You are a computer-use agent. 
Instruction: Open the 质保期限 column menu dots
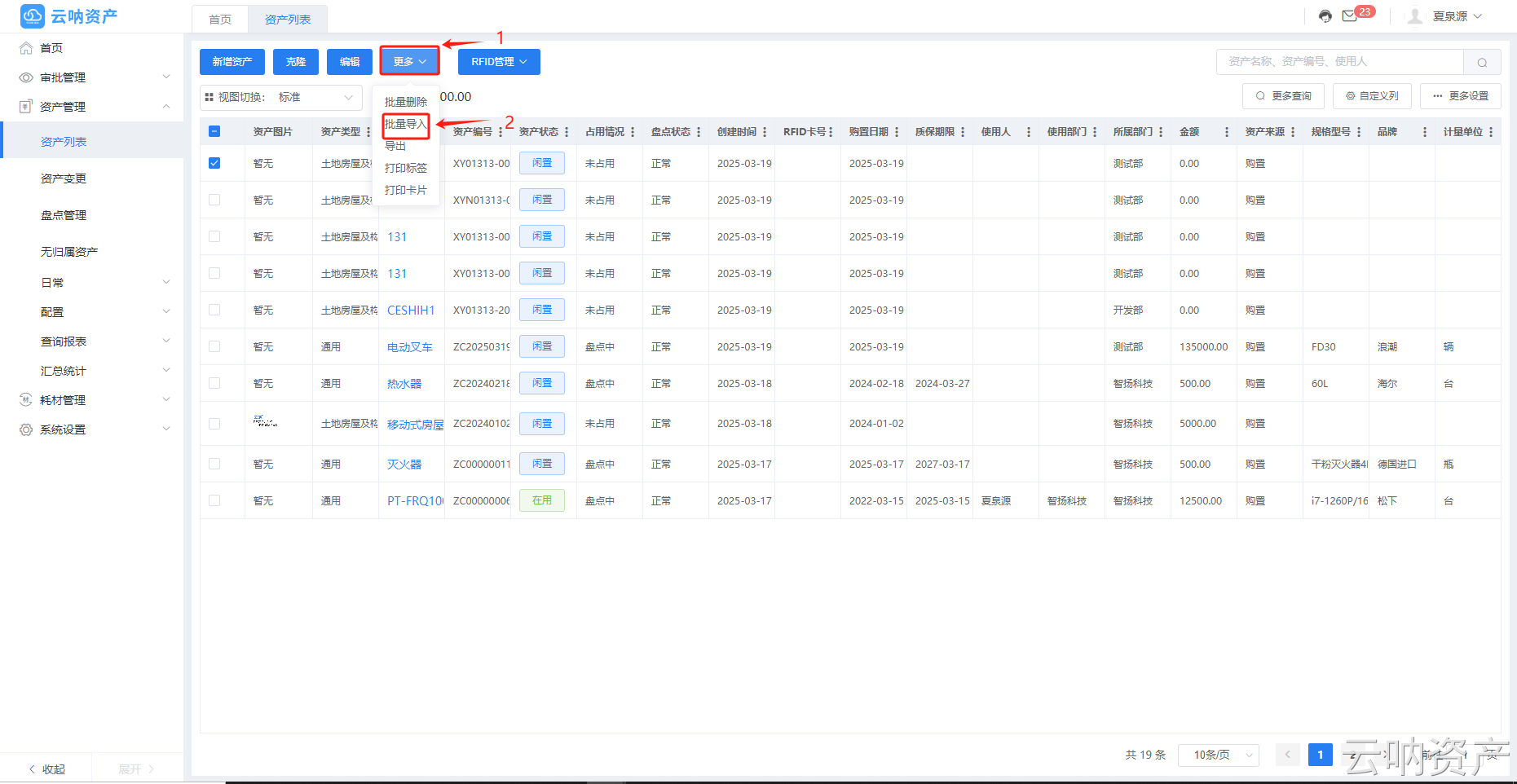coord(963,132)
